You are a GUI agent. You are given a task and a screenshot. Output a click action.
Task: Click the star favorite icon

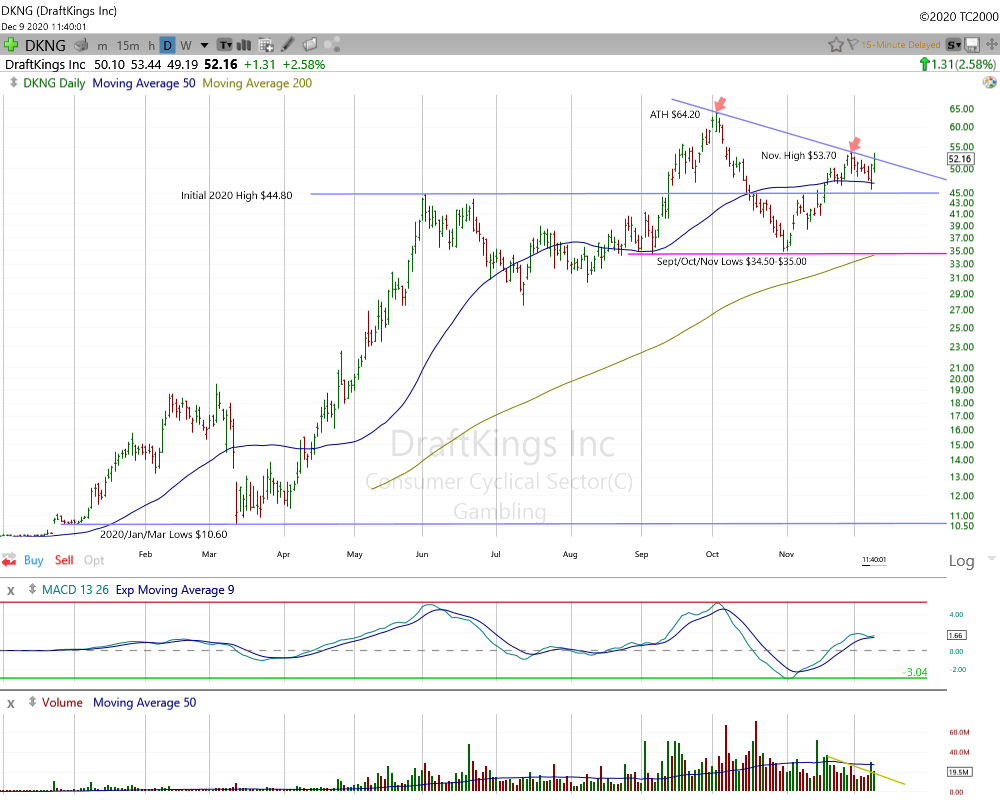[x=835, y=45]
